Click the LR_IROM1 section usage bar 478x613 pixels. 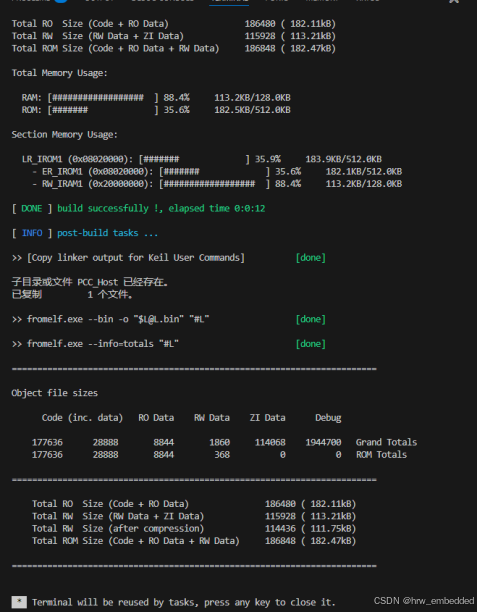[195, 159]
